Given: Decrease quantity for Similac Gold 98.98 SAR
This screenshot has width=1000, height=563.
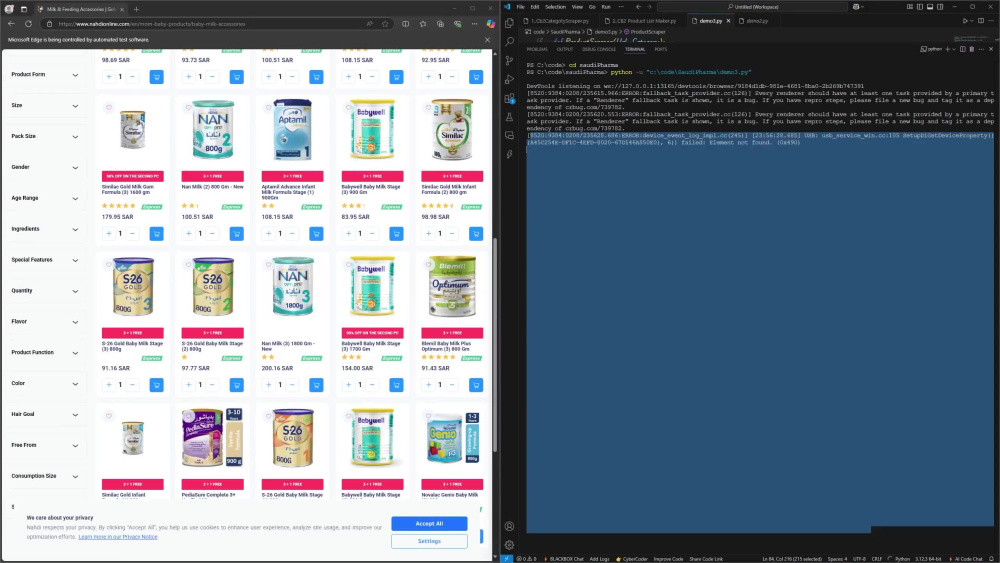Looking at the screenshot, I should click(x=452, y=234).
